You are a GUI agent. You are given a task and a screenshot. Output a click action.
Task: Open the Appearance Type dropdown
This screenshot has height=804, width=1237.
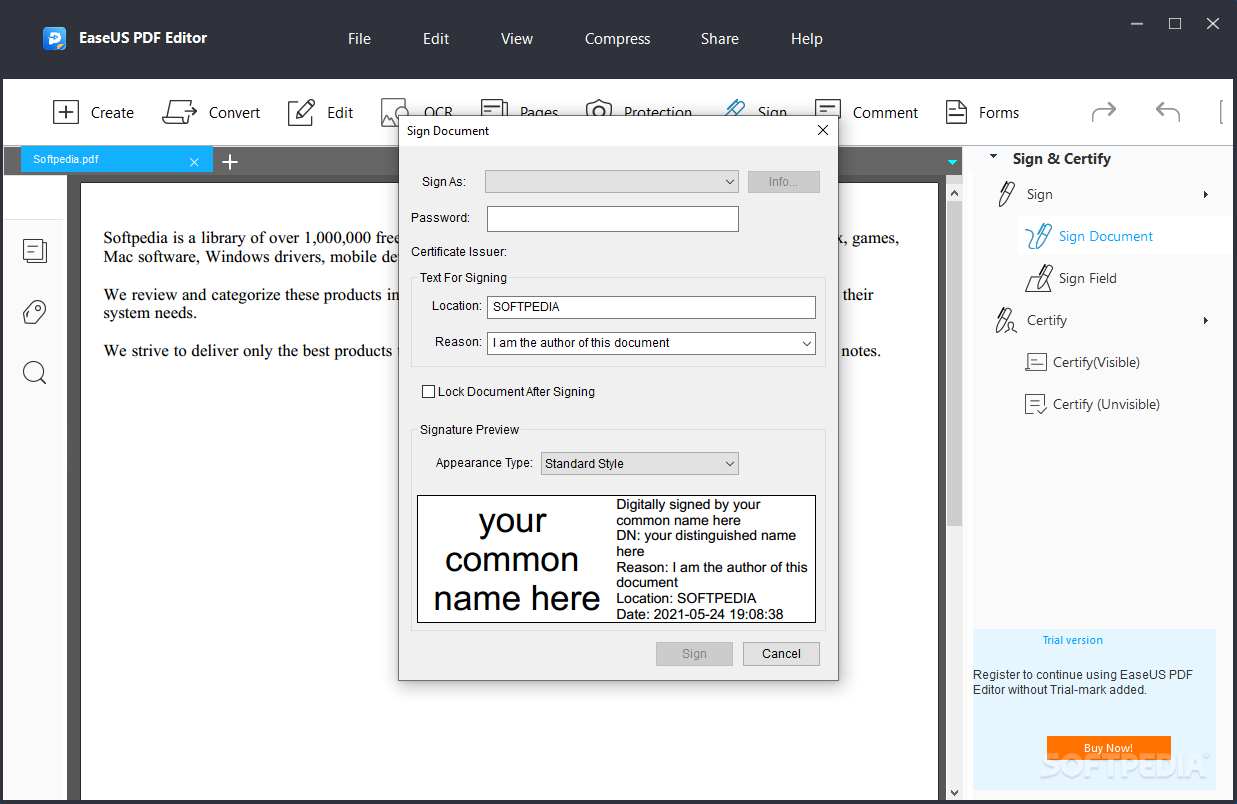click(x=640, y=463)
